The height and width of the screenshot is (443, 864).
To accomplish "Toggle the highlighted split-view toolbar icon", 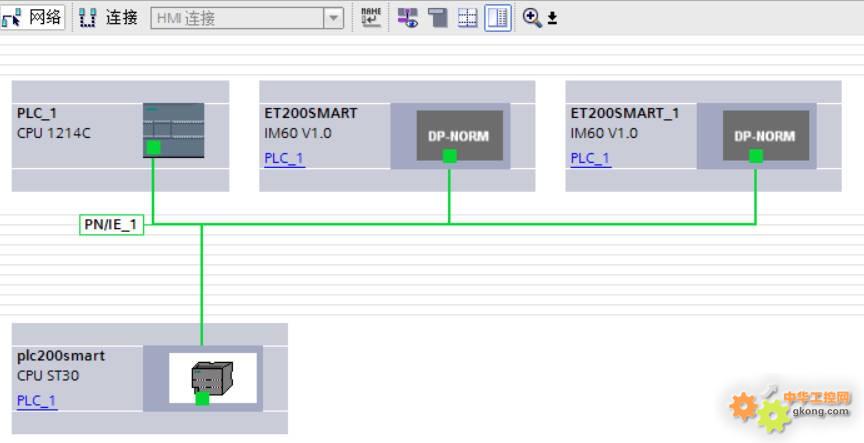I will pos(497,17).
